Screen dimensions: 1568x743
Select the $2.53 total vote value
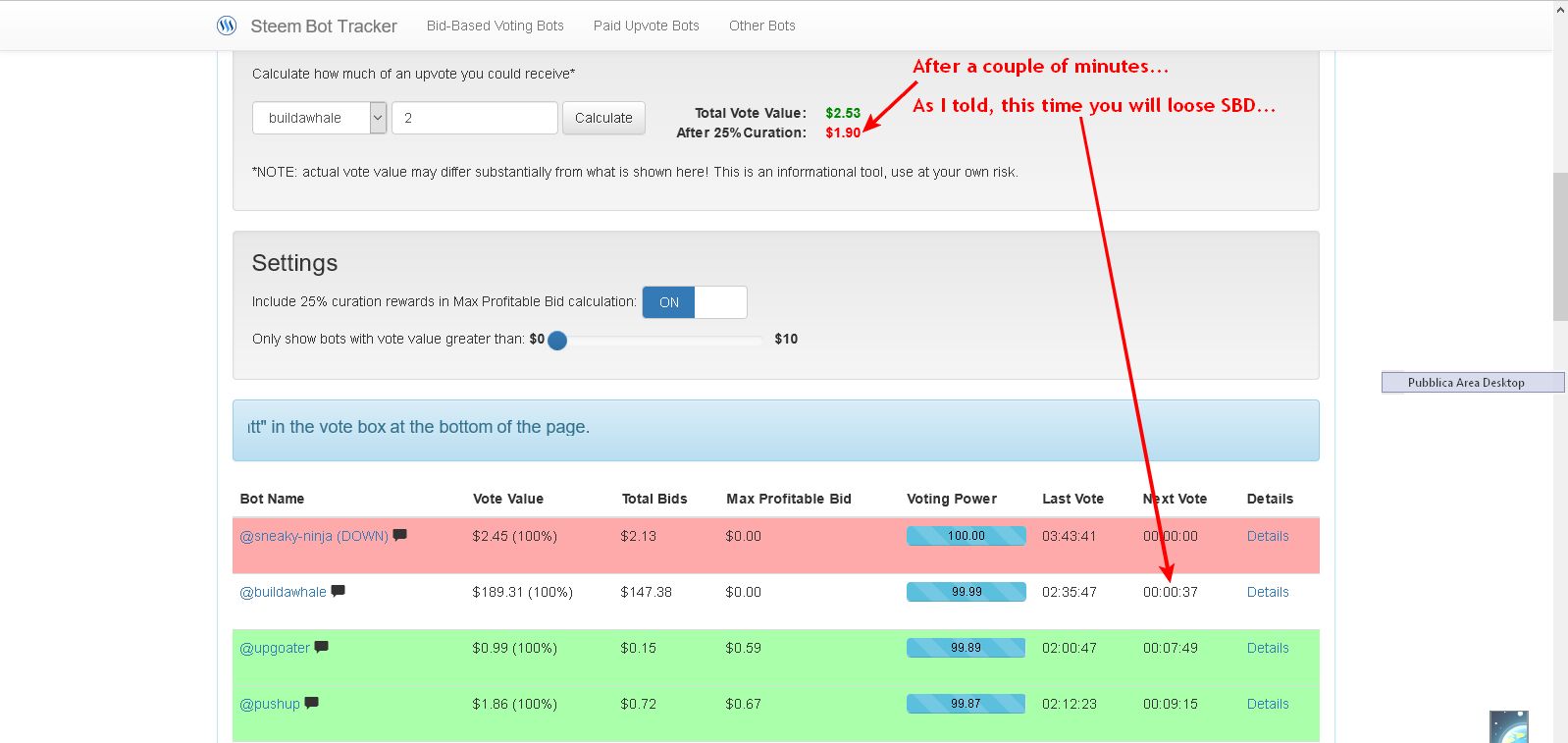pos(843,113)
